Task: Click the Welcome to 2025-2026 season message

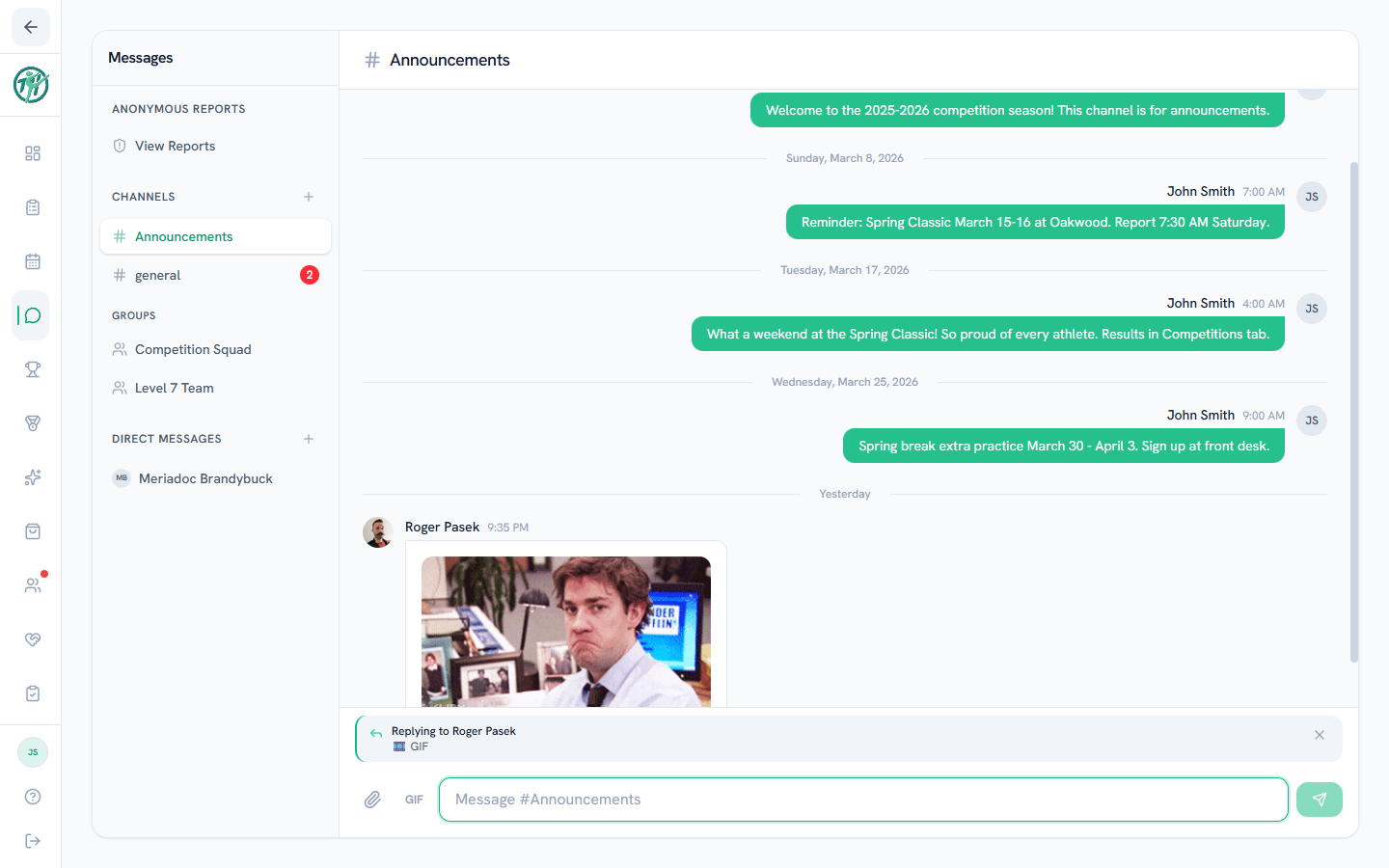Action: tap(1018, 110)
